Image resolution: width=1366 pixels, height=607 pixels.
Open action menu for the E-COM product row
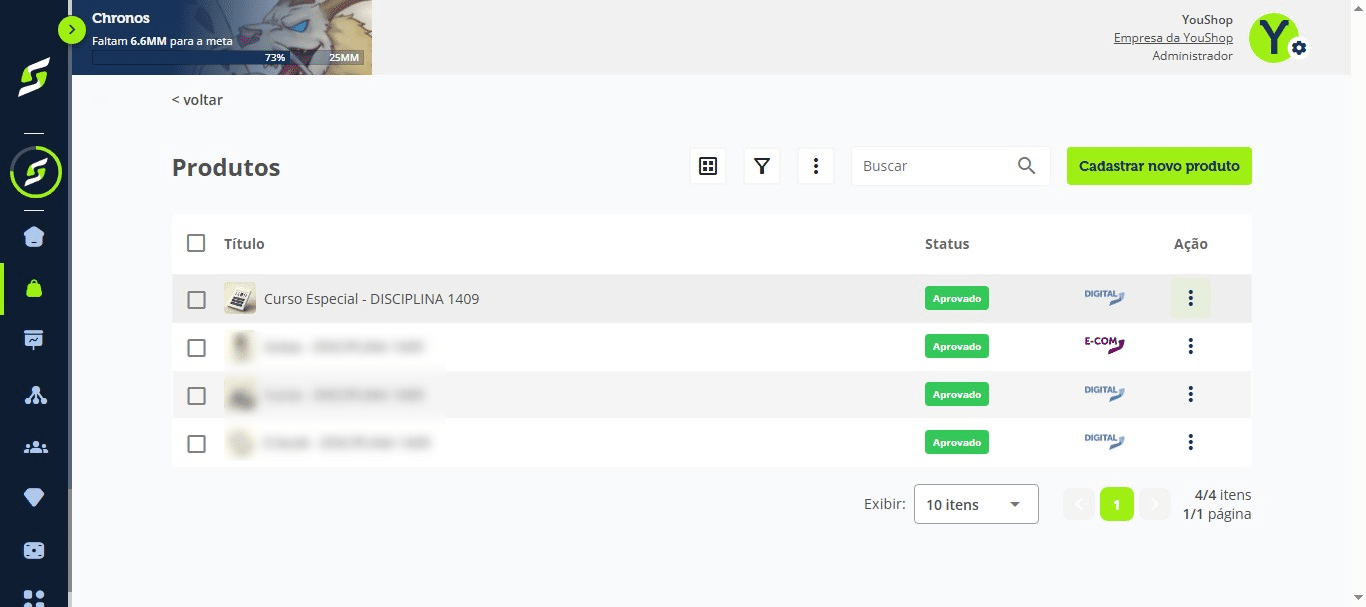(1190, 346)
